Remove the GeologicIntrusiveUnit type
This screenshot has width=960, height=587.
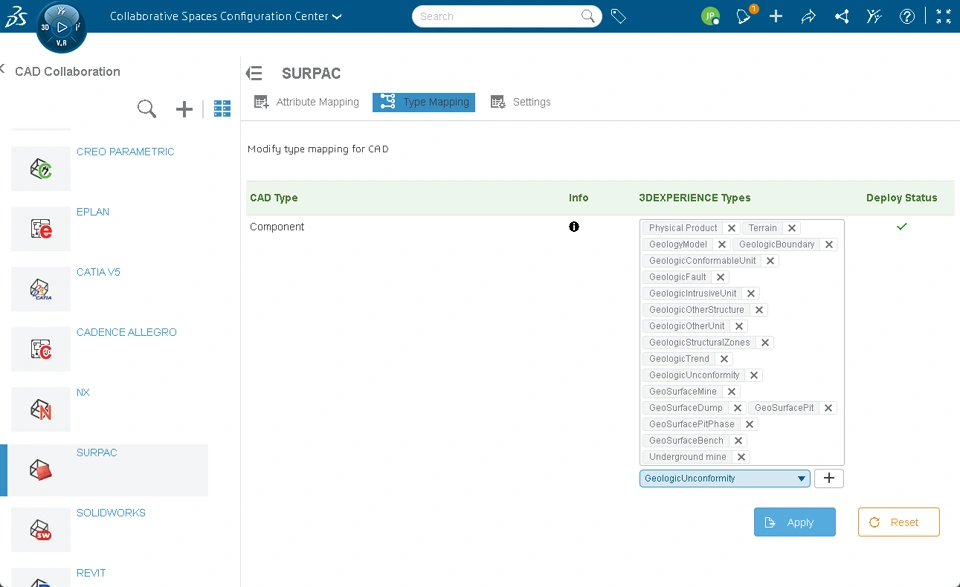coord(751,293)
